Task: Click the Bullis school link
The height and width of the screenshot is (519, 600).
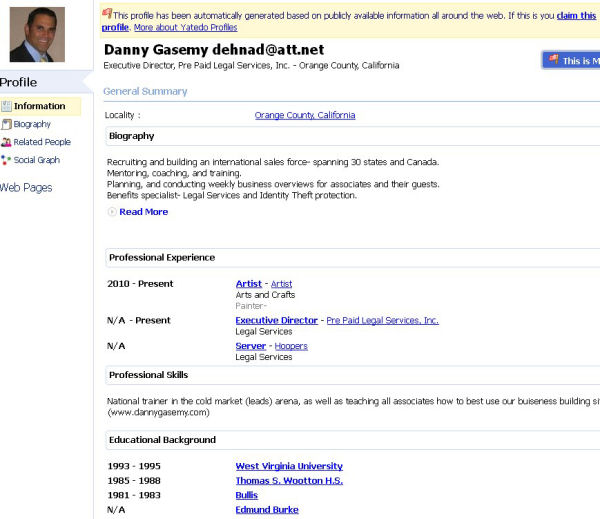Action: [x=247, y=495]
